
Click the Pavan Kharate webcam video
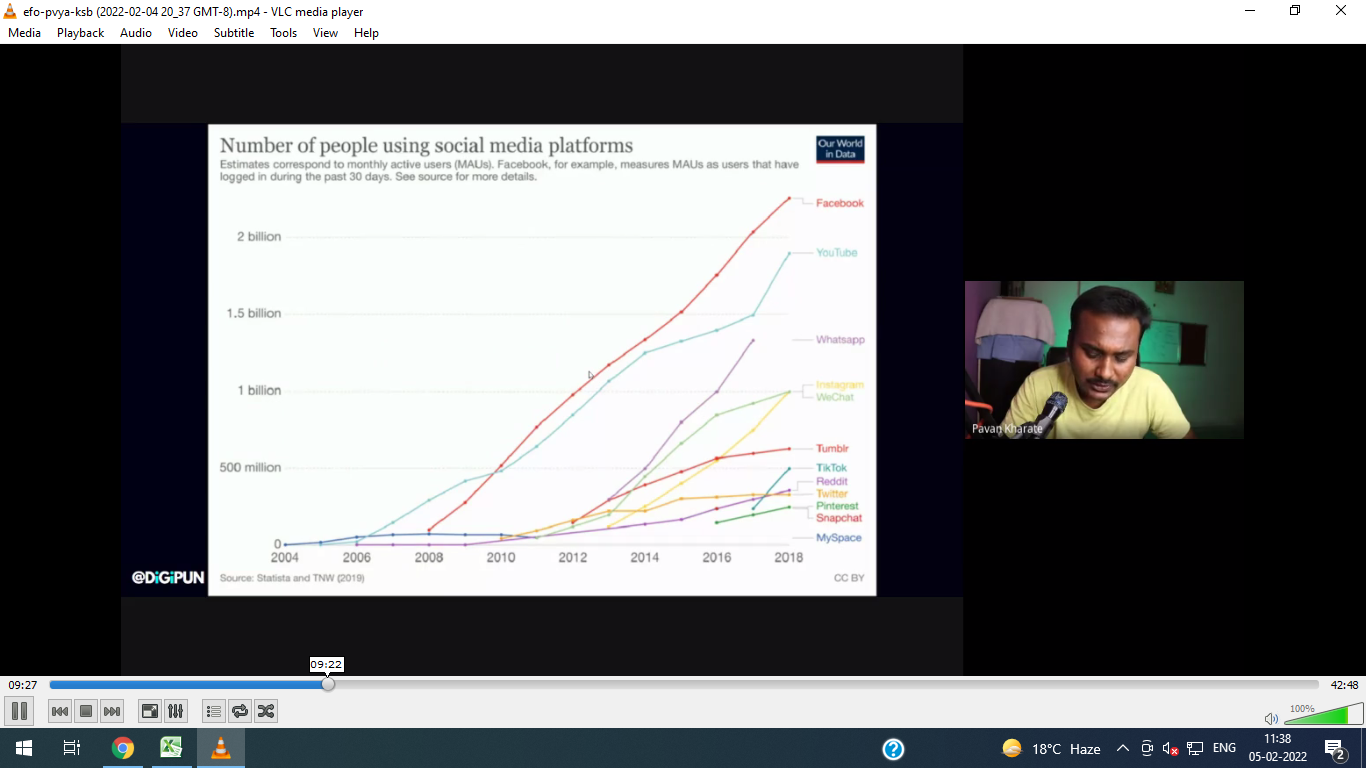pos(1104,360)
